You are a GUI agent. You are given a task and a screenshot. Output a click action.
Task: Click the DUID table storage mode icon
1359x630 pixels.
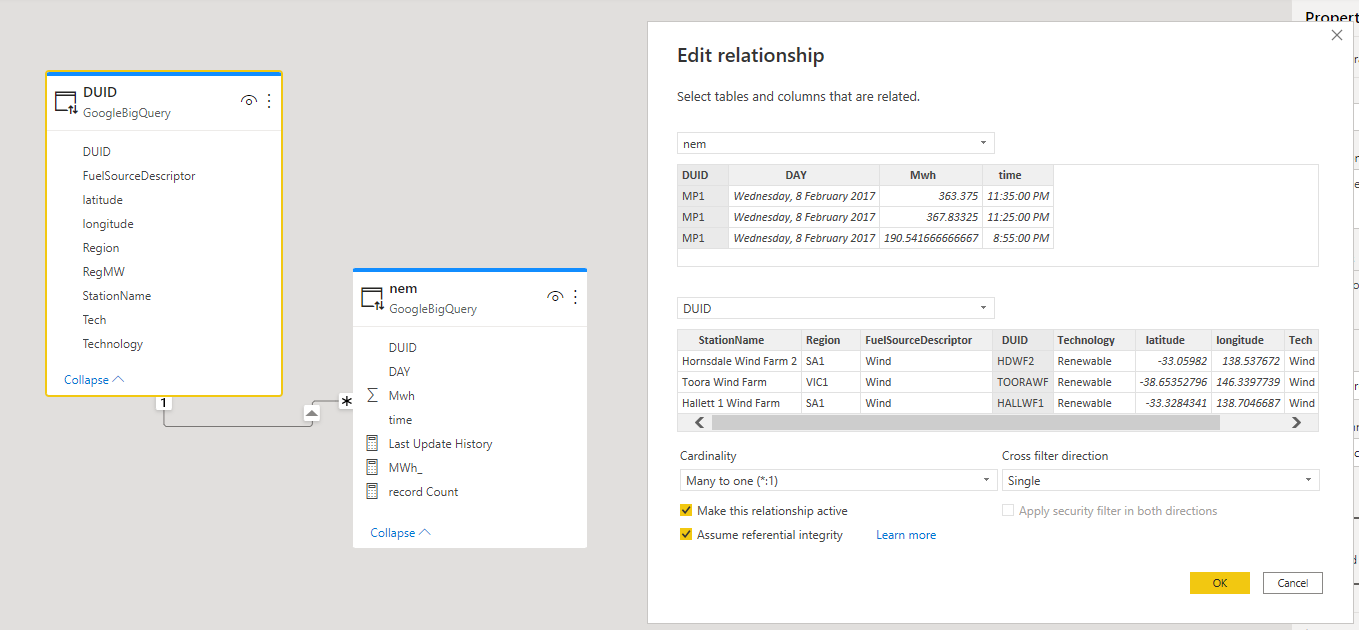coord(66,102)
